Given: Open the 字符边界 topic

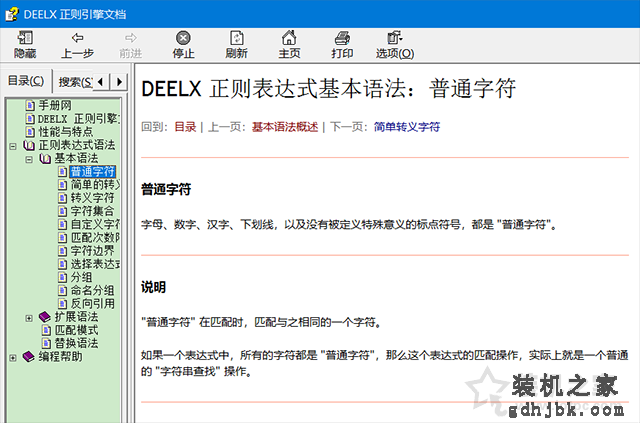Looking at the screenshot, I should [93, 251].
